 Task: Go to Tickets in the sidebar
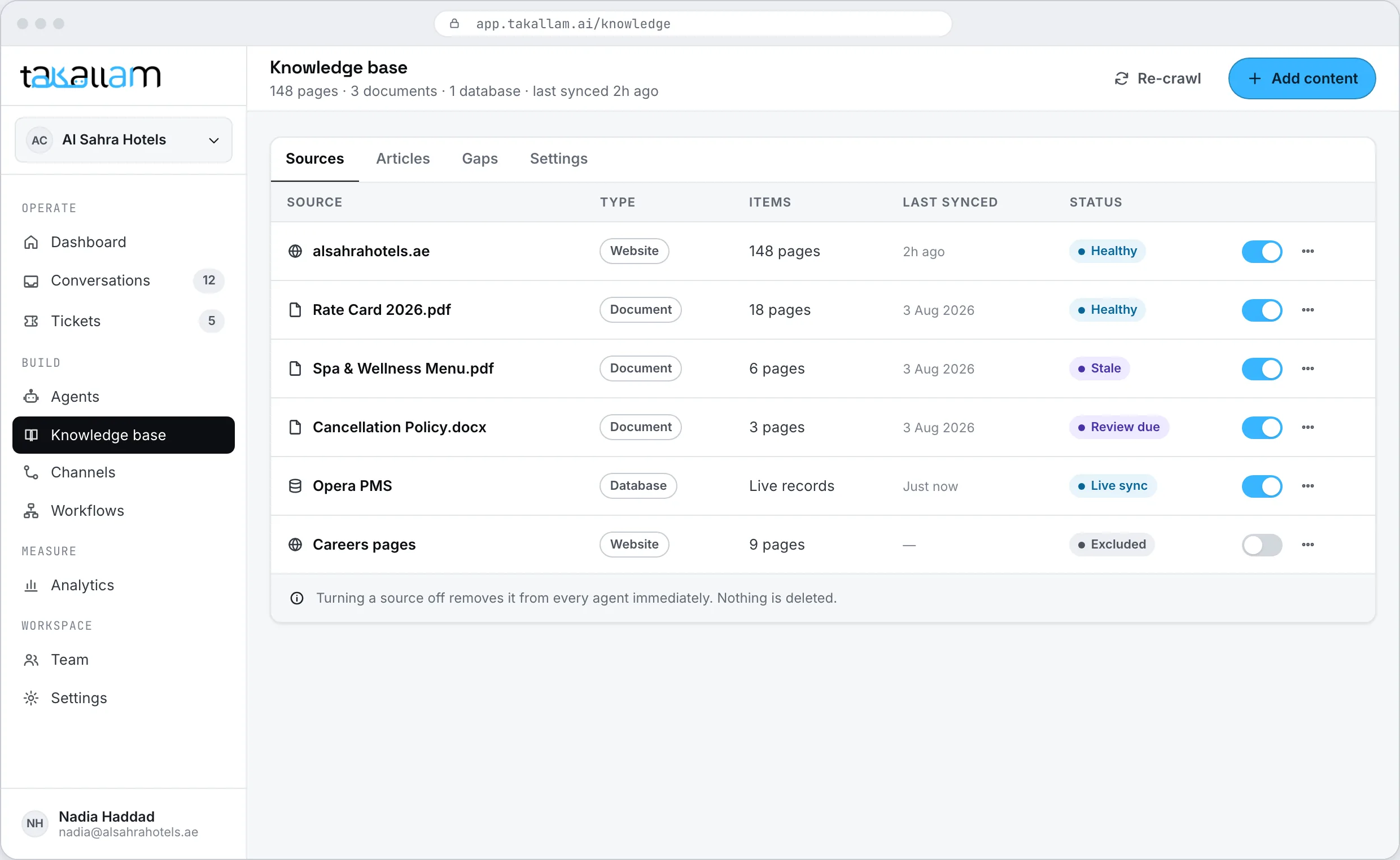coord(124,321)
